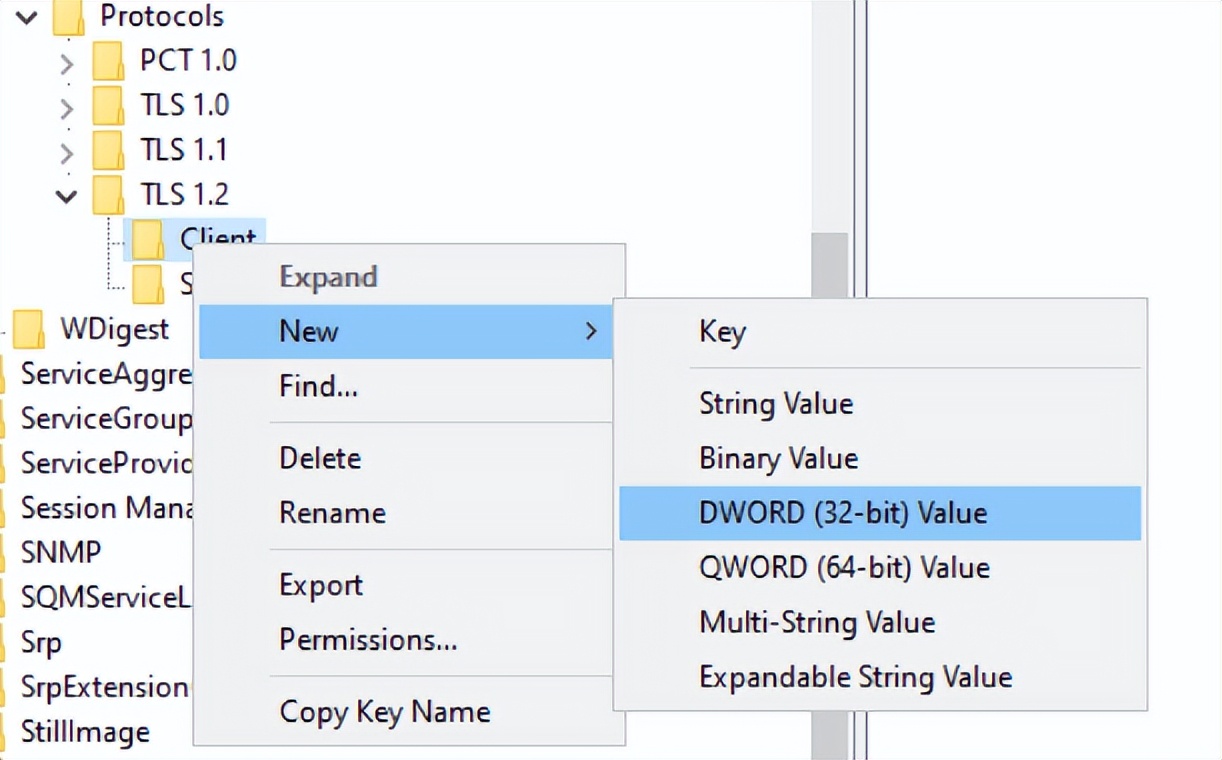
Task: Open the New submenu
Action: coord(310,331)
